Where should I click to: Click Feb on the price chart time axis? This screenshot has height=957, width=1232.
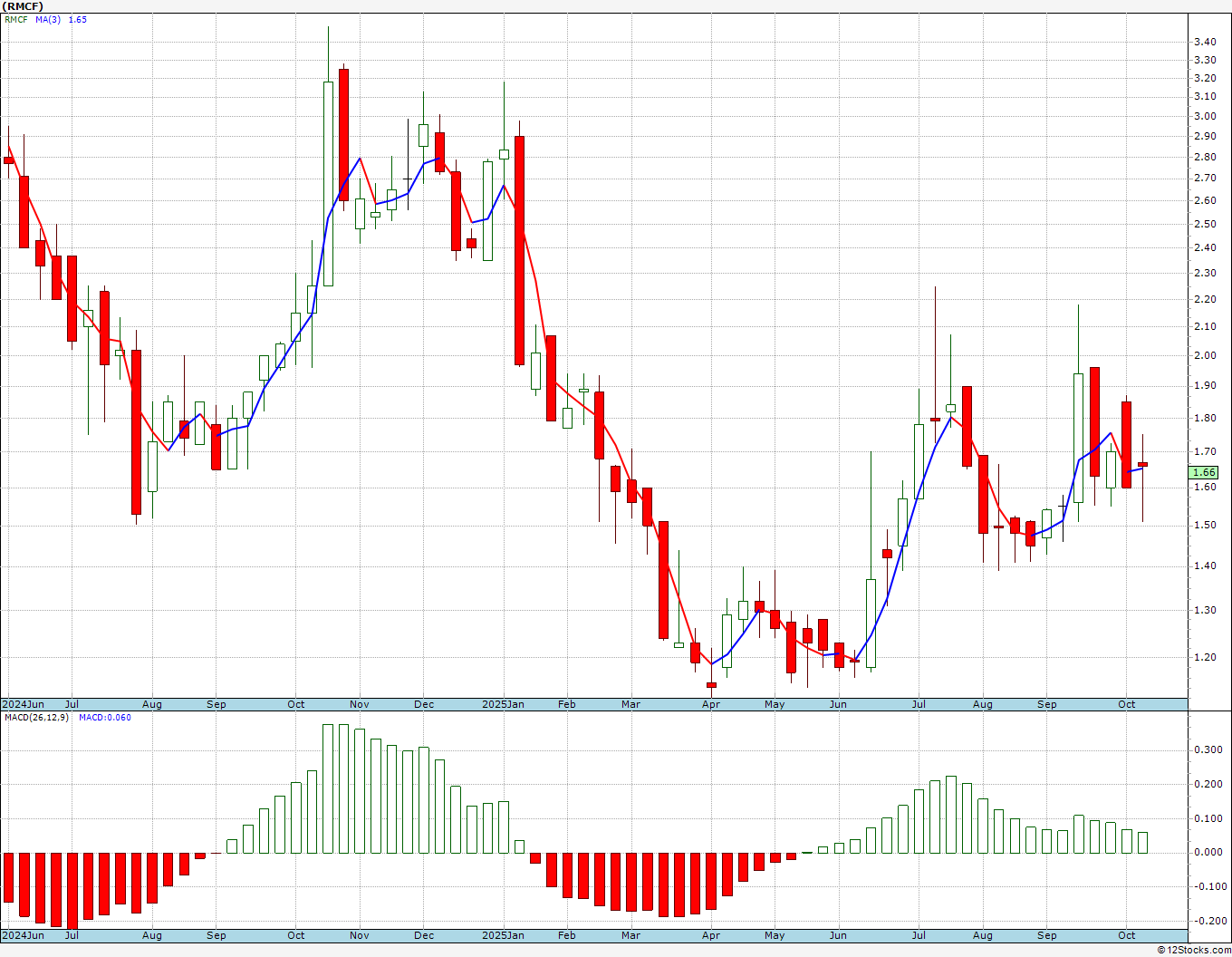click(x=567, y=704)
